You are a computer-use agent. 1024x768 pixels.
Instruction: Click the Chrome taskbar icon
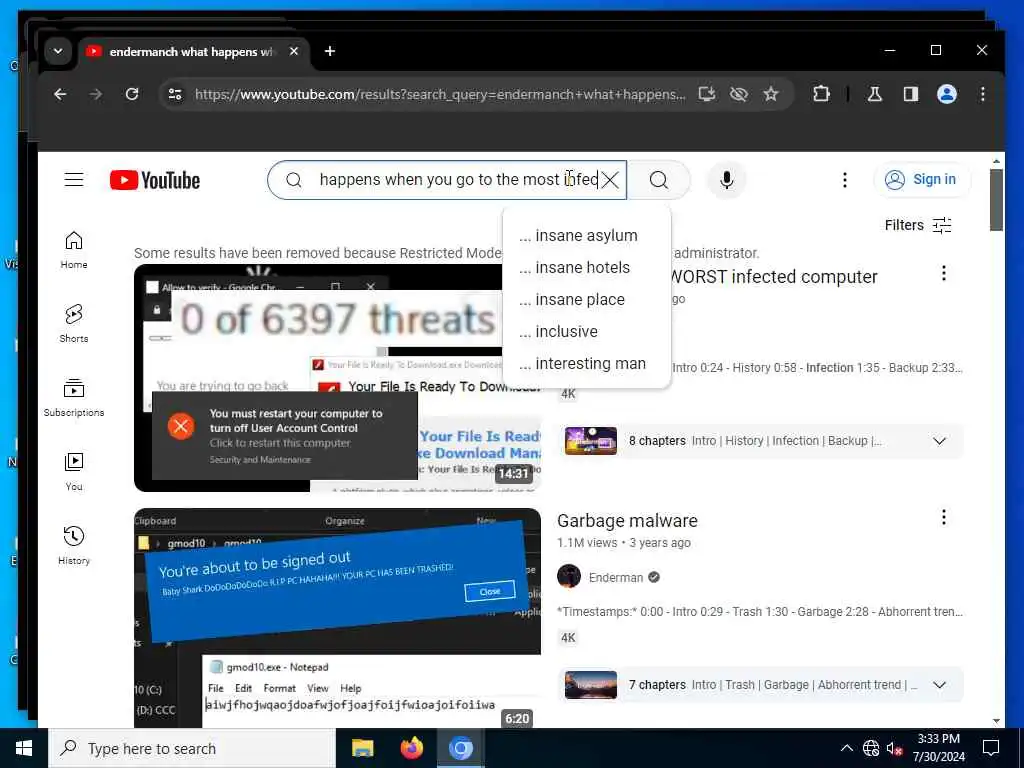tap(460, 748)
